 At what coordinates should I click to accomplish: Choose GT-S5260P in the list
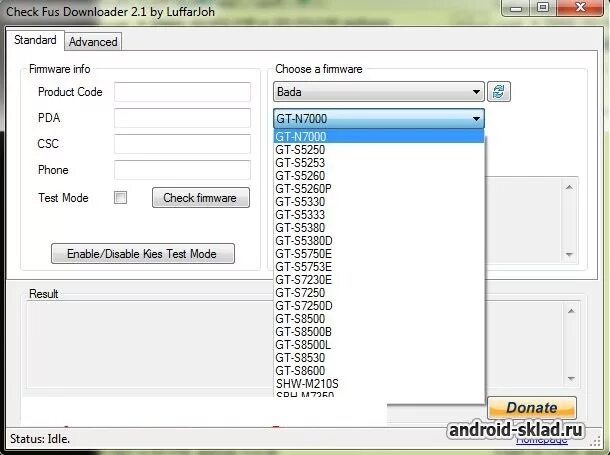379,189
